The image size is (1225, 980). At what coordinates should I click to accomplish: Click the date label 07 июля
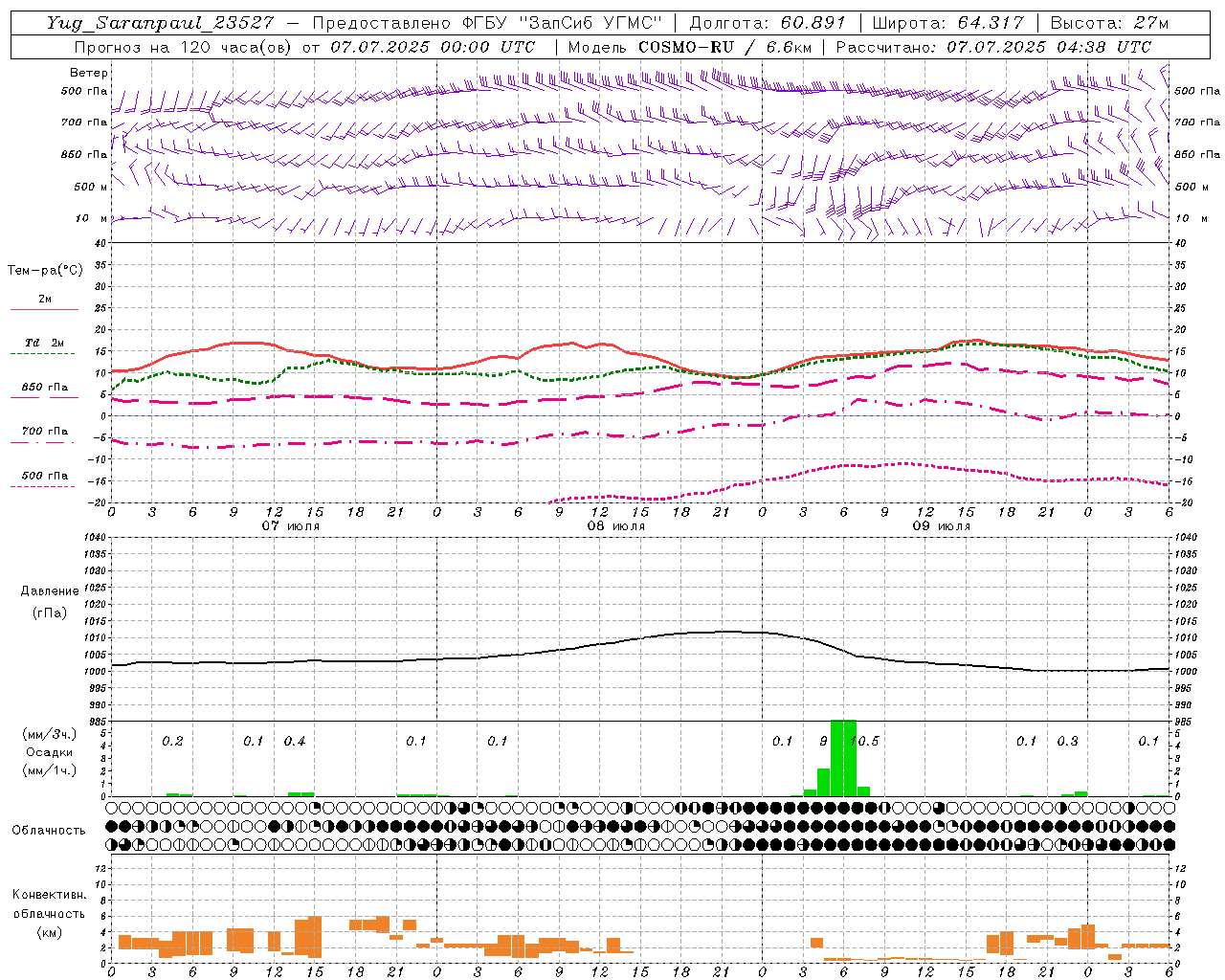point(291,525)
